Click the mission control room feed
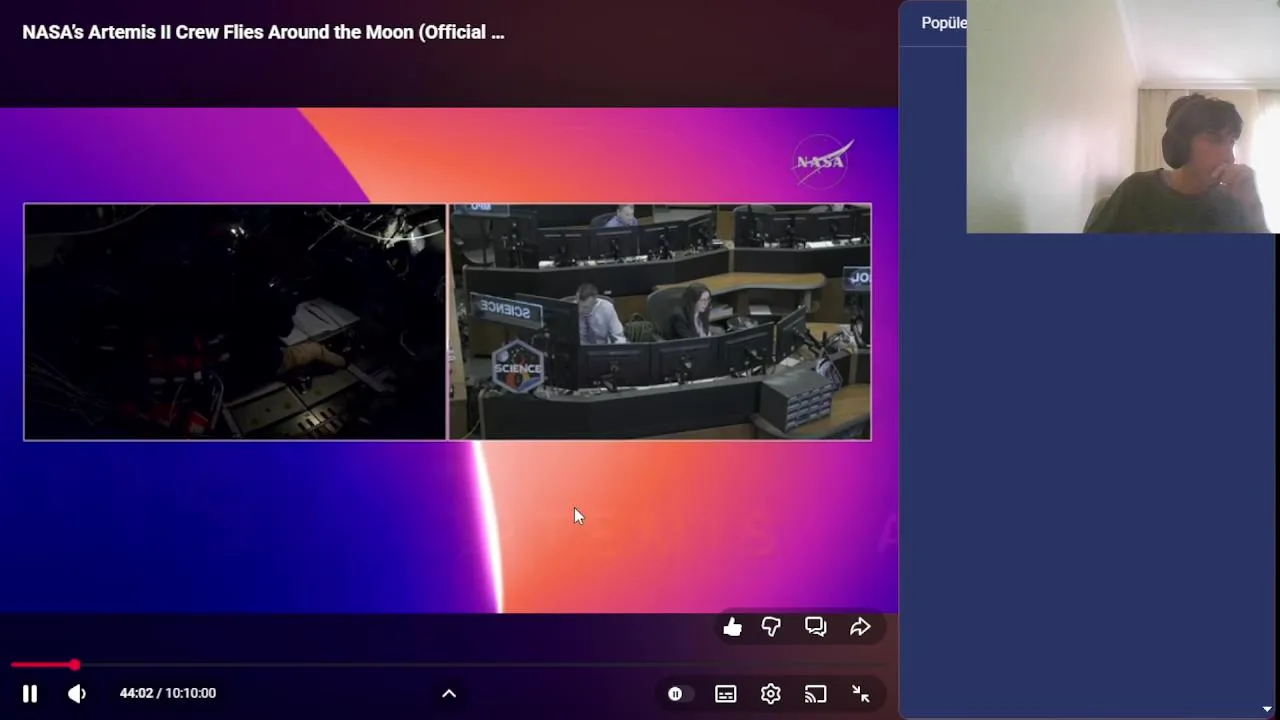Image resolution: width=1280 pixels, height=720 pixels. click(660, 322)
